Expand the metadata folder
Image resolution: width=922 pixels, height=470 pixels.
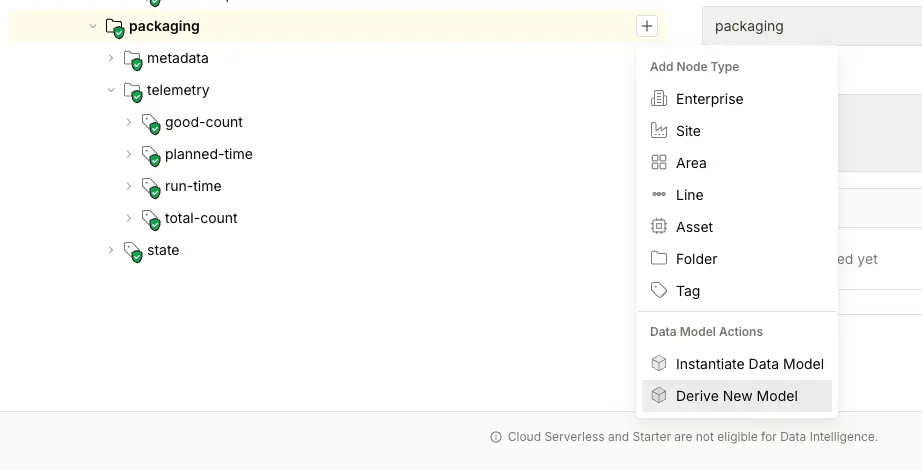111,58
